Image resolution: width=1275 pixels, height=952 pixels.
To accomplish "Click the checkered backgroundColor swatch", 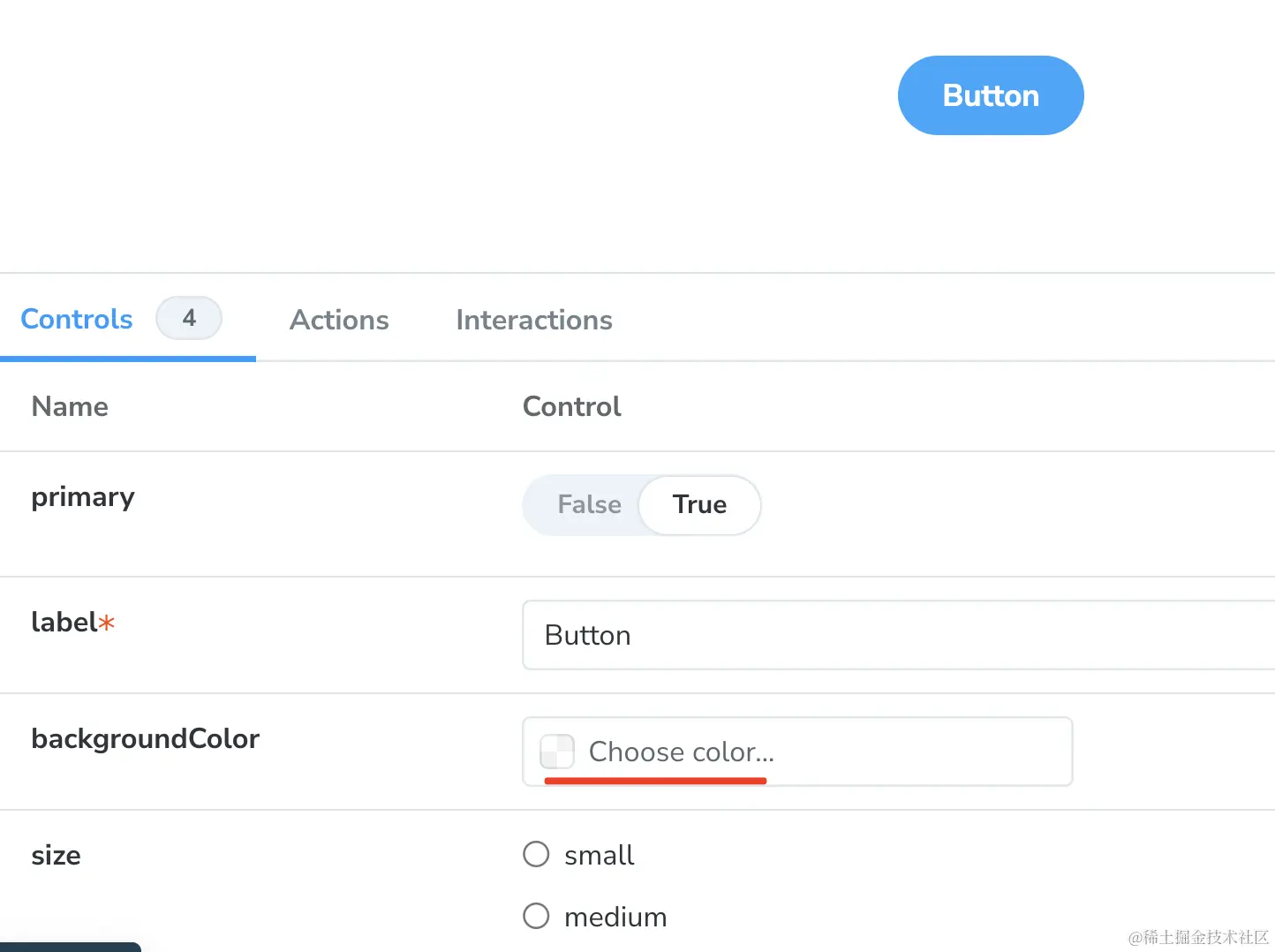I will click(x=557, y=752).
